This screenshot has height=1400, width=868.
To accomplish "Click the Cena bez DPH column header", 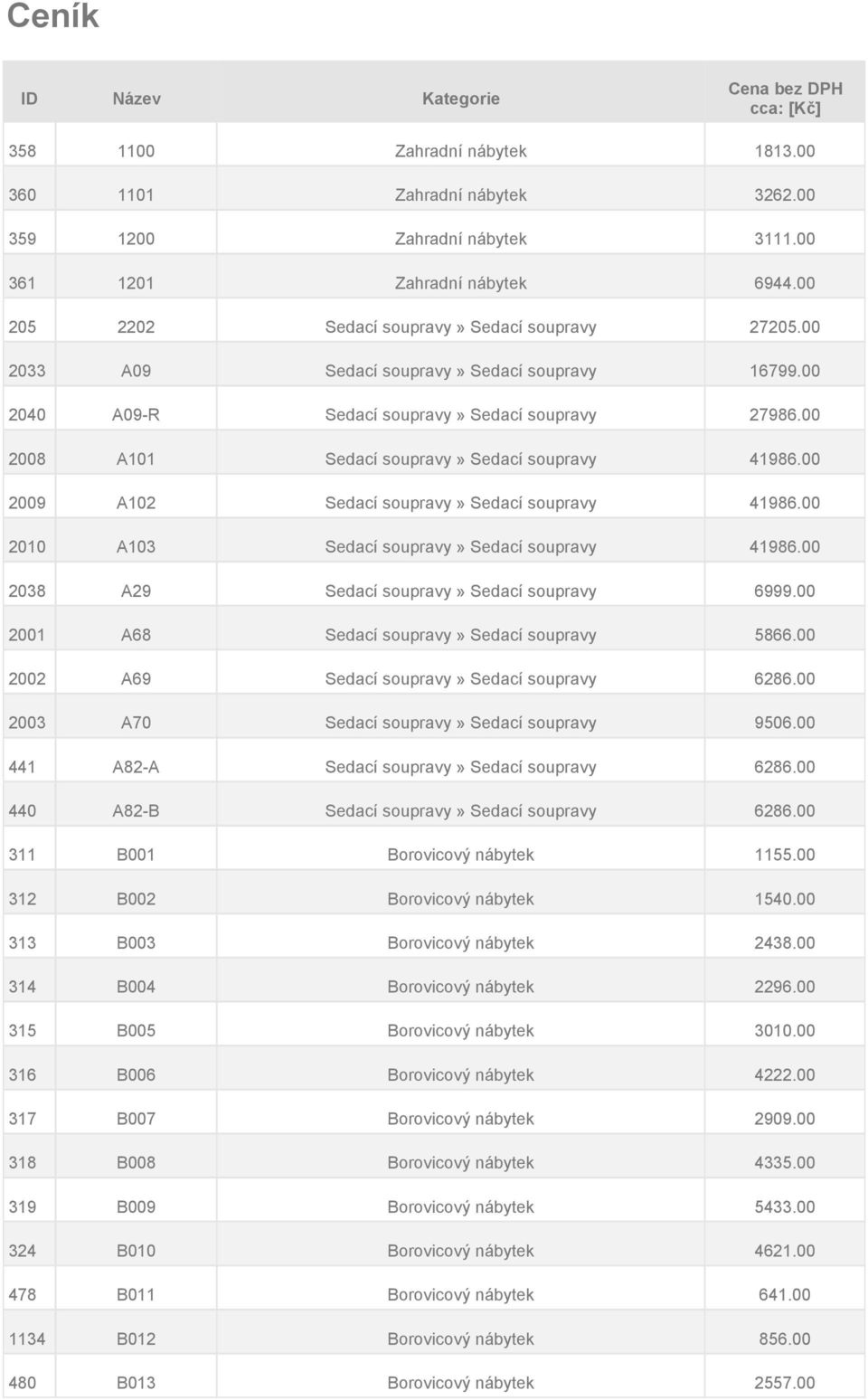I will (x=785, y=98).
